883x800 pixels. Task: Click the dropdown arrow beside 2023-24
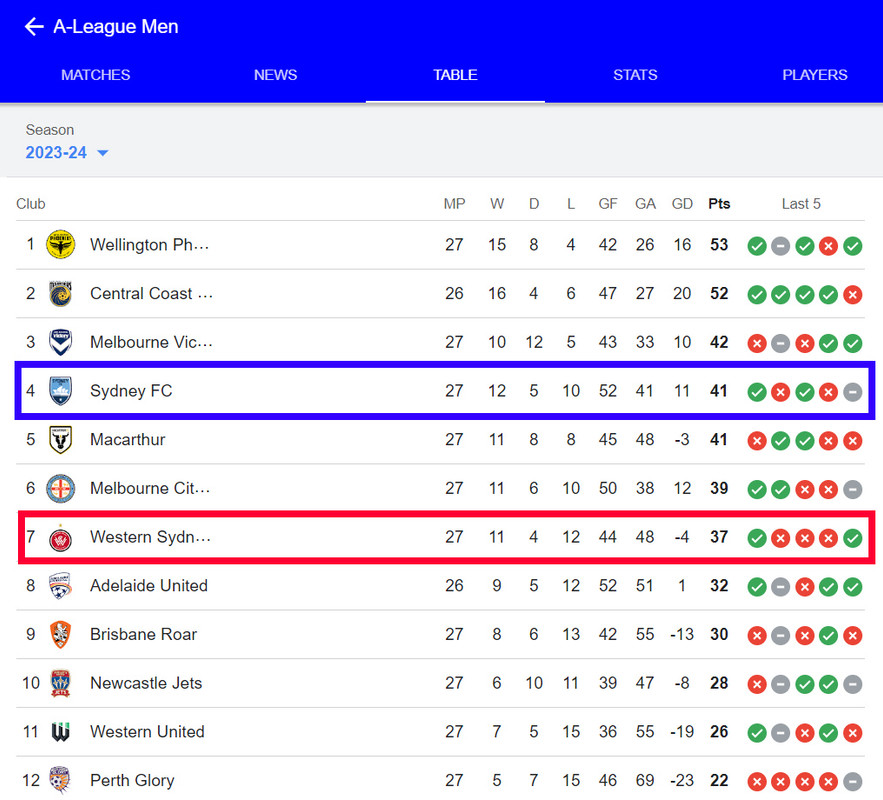pyautogui.click(x=102, y=153)
